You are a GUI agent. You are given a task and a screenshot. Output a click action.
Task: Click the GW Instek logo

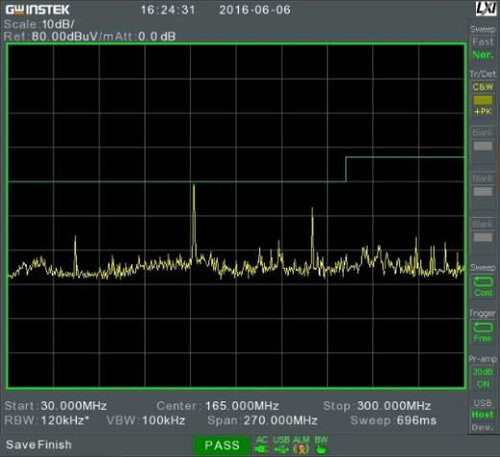37,10
